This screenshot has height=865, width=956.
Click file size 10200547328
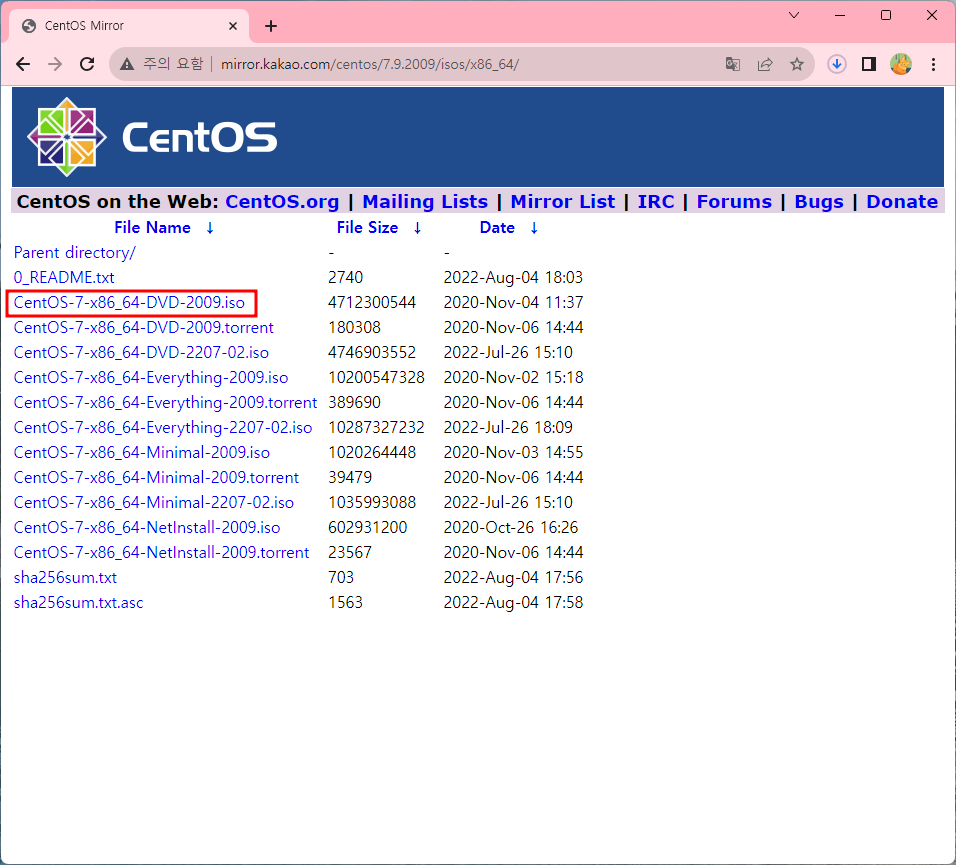tap(376, 377)
